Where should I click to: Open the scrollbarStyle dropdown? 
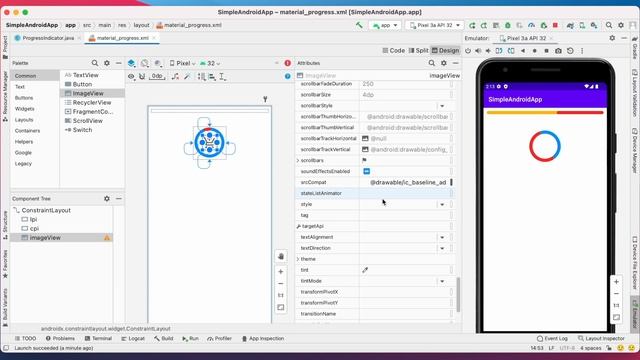442,106
